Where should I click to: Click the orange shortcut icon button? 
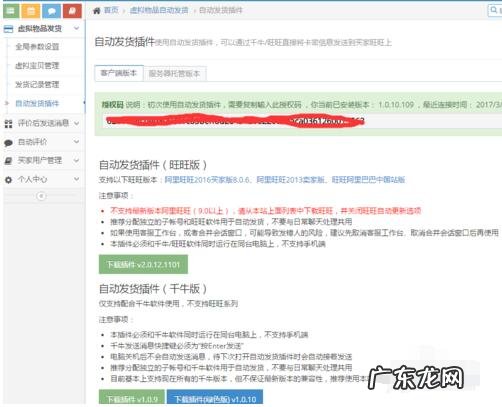point(31,11)
